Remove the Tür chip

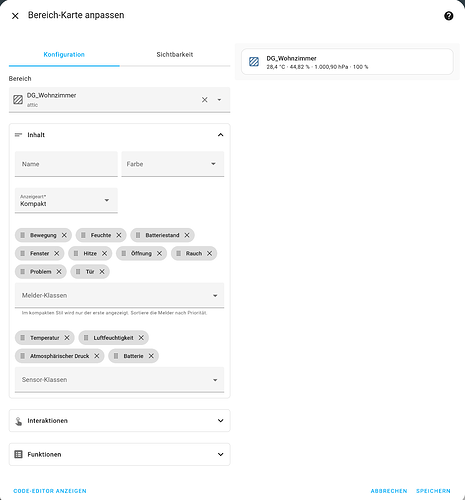pyautogui.click(x=102, y=272)
